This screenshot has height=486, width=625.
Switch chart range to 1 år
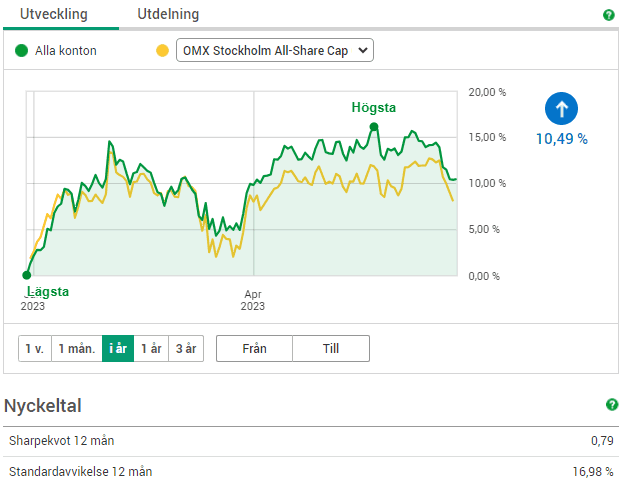(x=151, y=348)
